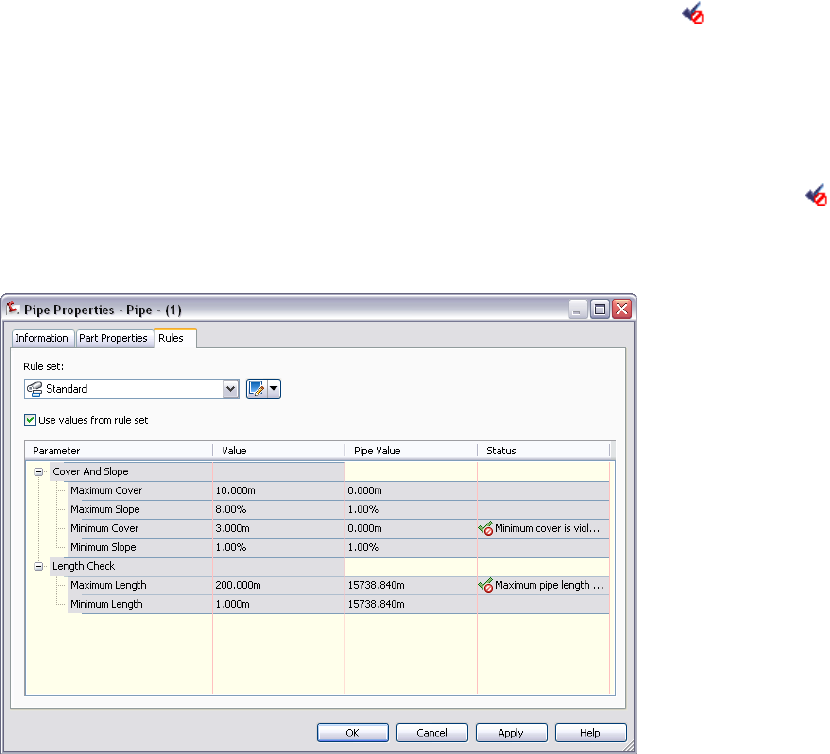Close the Pipe Properties dialog
830x754 pixels.
tap(622, 309)
